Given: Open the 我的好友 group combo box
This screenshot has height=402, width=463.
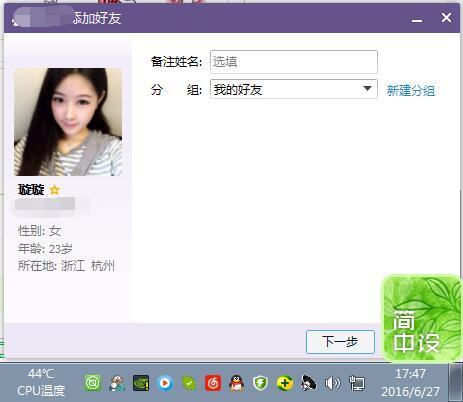Looking at the screenshot, I should click(x=294, y=89).
